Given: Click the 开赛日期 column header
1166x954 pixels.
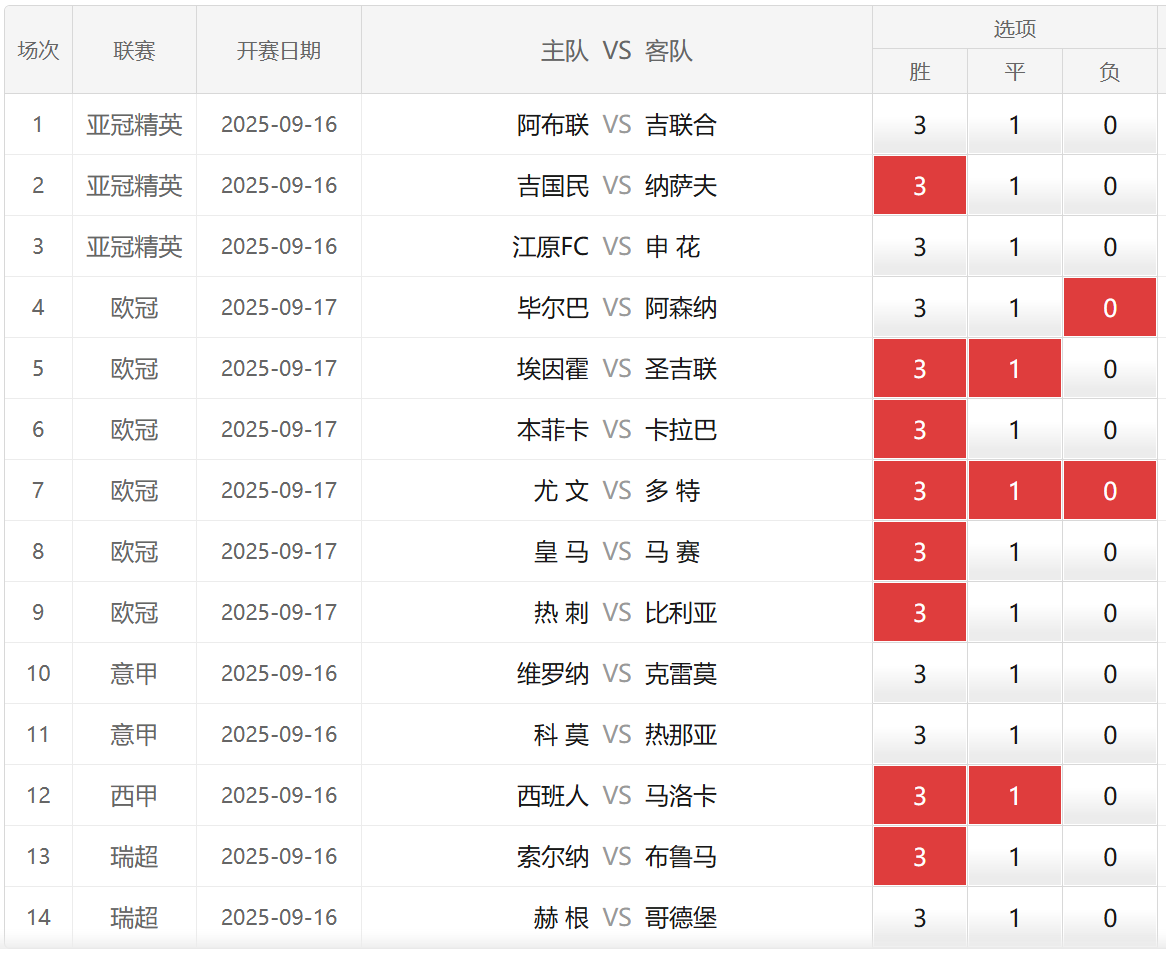Looking at the screenshot, I should point(279,51).
